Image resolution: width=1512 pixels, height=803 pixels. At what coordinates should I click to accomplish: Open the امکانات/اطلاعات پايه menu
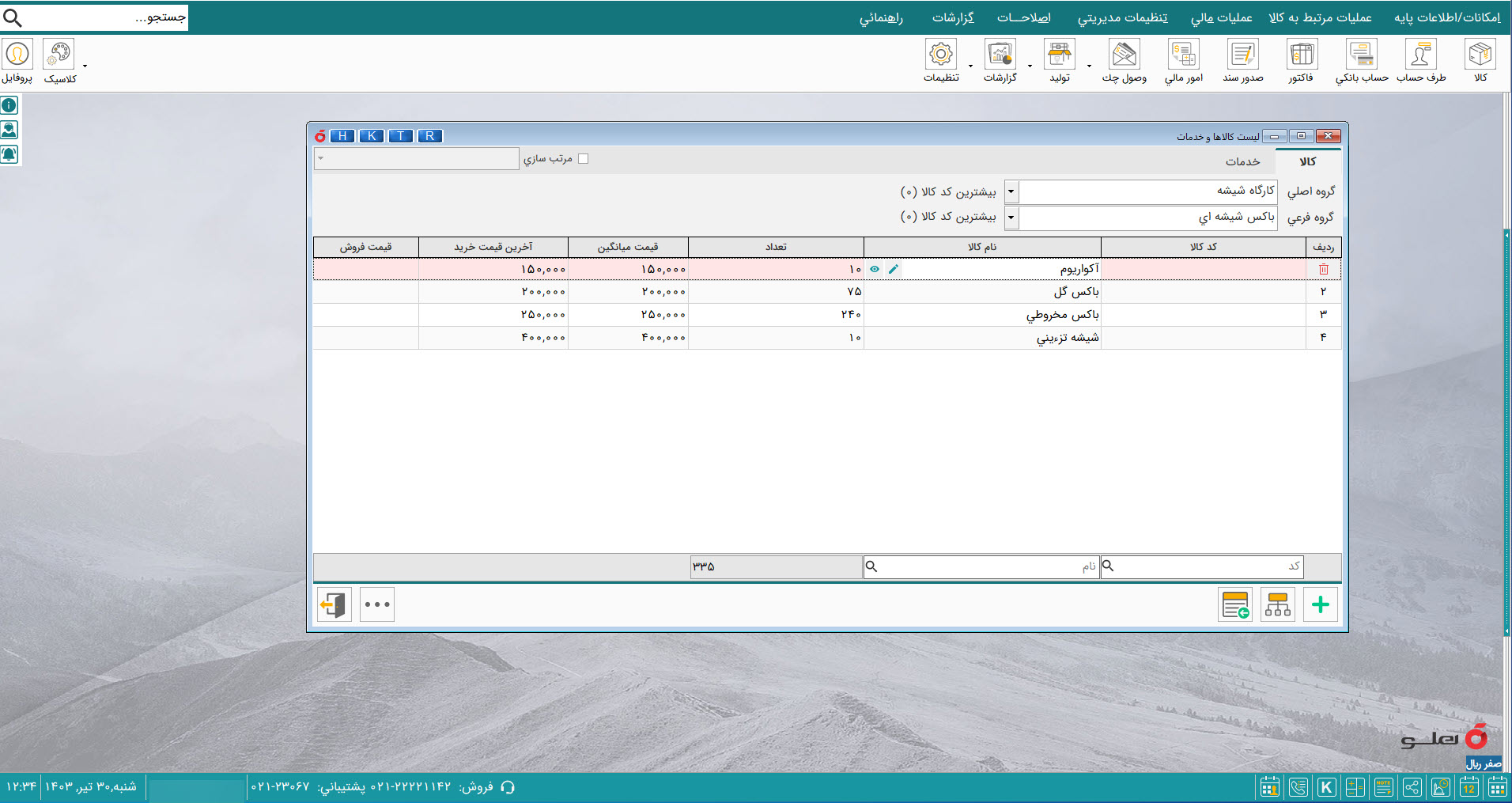coord(1446,17)
